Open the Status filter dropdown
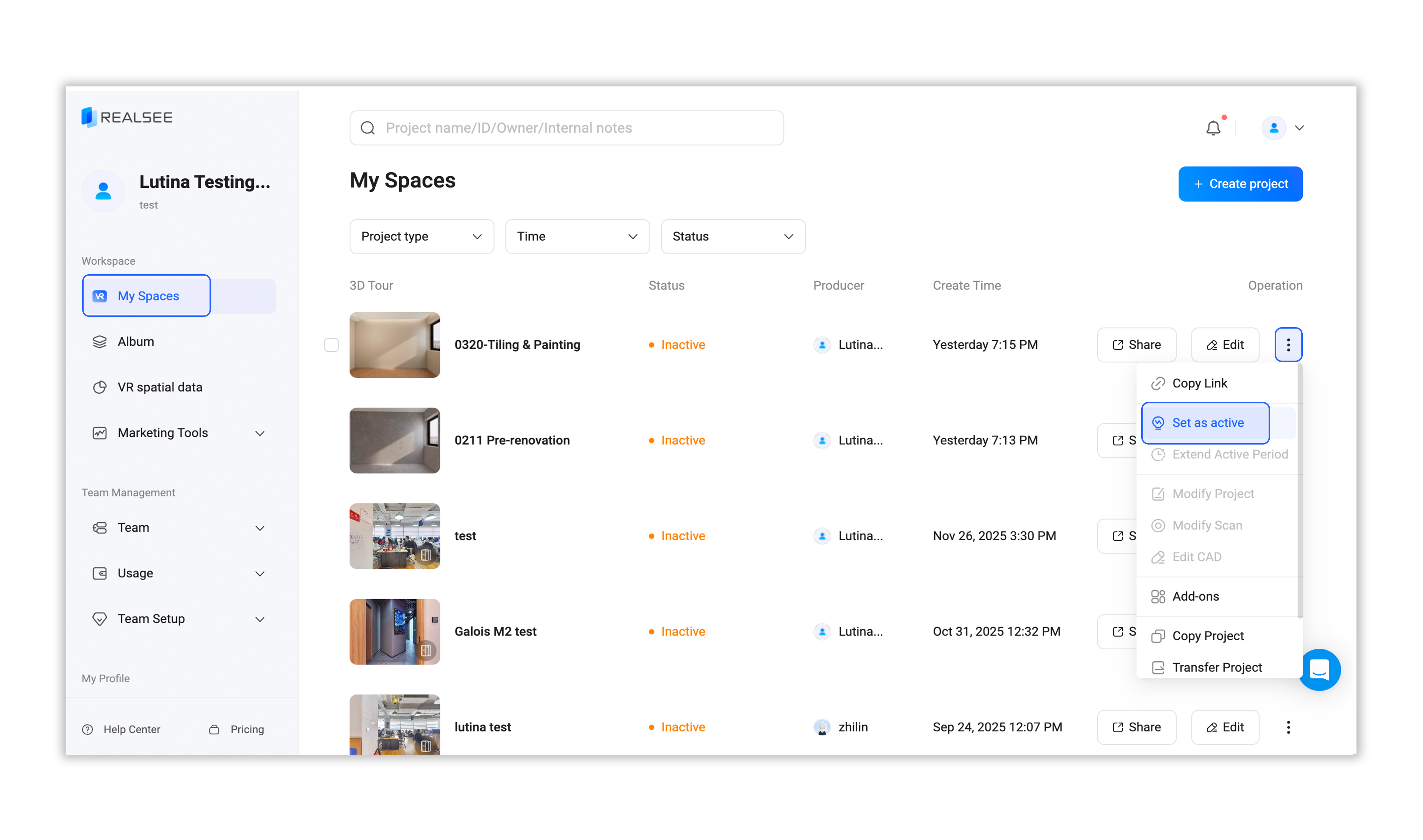1423x840 pixels. (x=733, y=236)
